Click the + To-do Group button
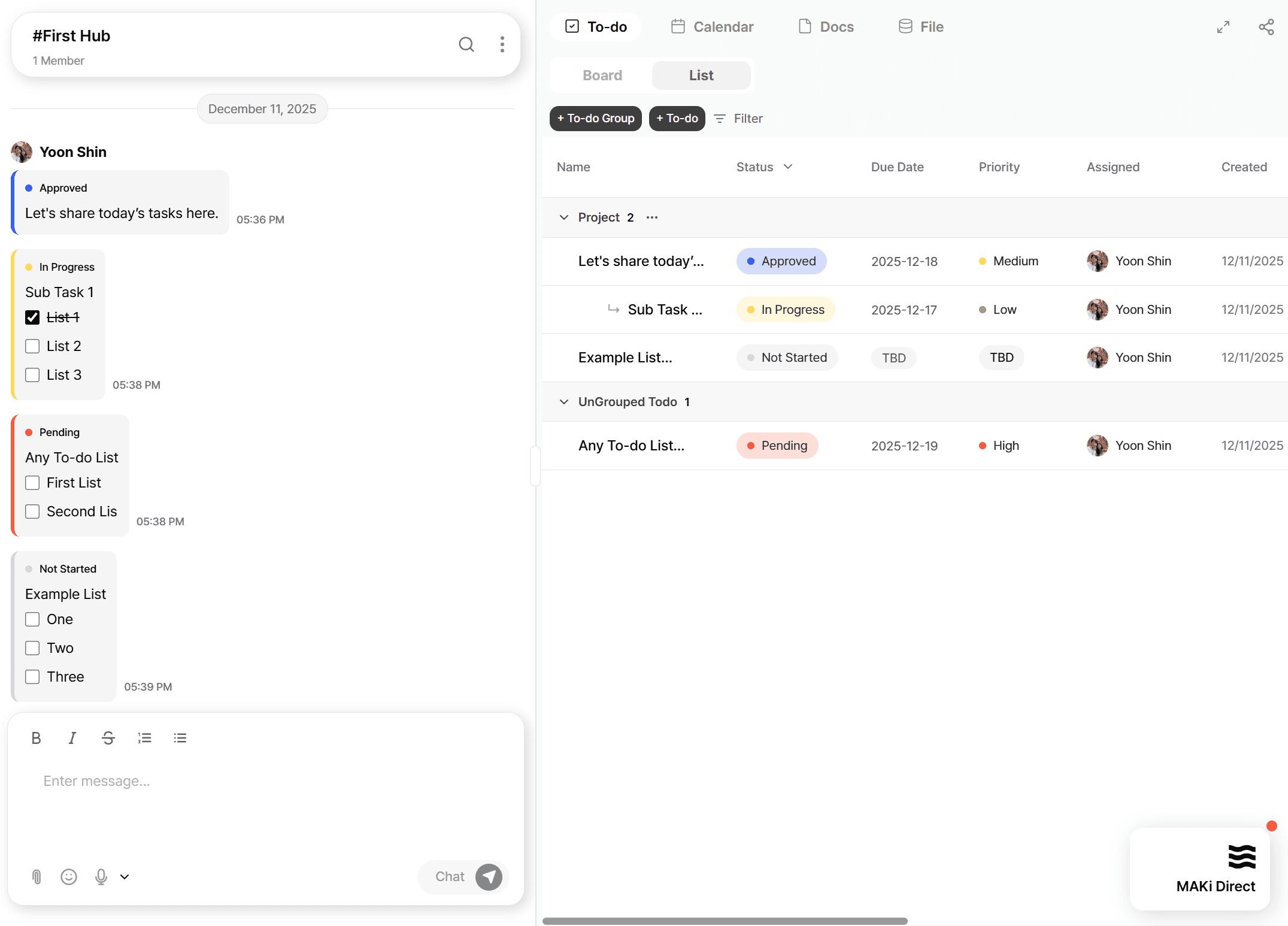The width and height of the screenshot is (1288, 926). pyautogui.click(x=595, y=119)
